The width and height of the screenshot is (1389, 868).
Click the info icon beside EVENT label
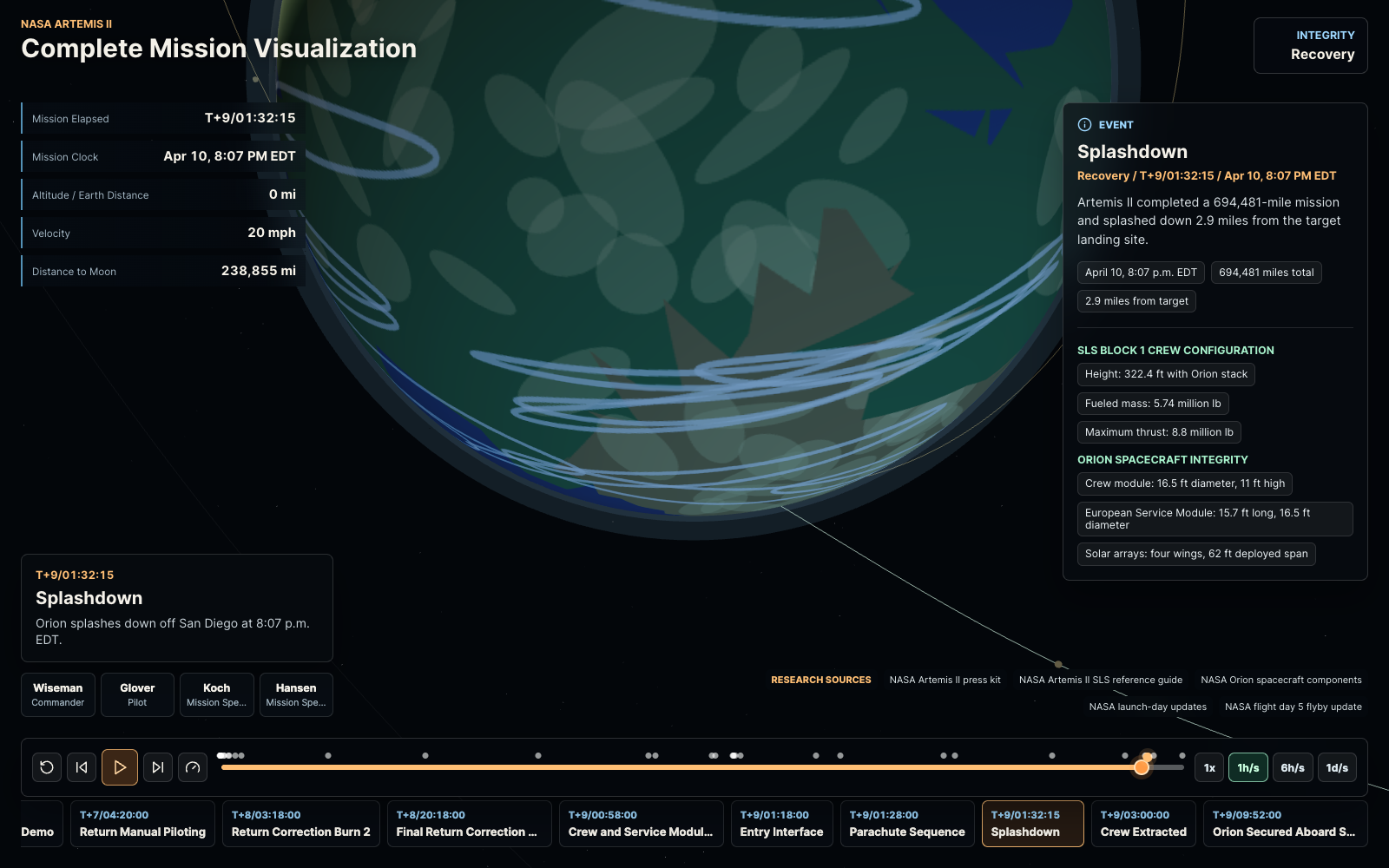point(1084,125)
